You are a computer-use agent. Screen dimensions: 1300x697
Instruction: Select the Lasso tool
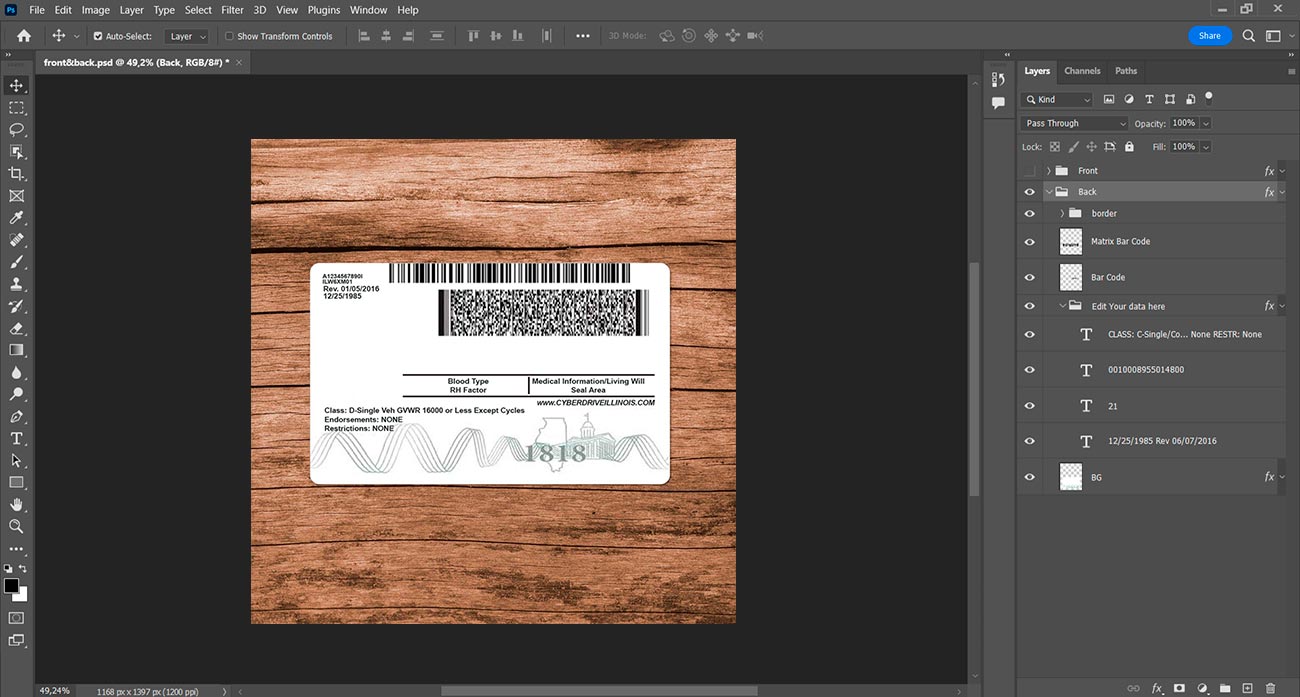pos(16,130)
